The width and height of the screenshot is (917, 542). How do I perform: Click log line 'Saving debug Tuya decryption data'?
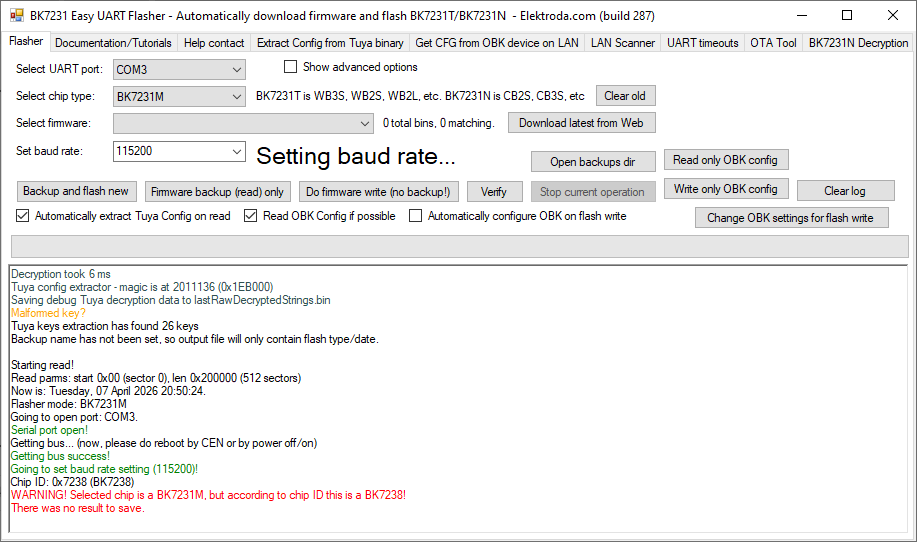pos(171,300)
